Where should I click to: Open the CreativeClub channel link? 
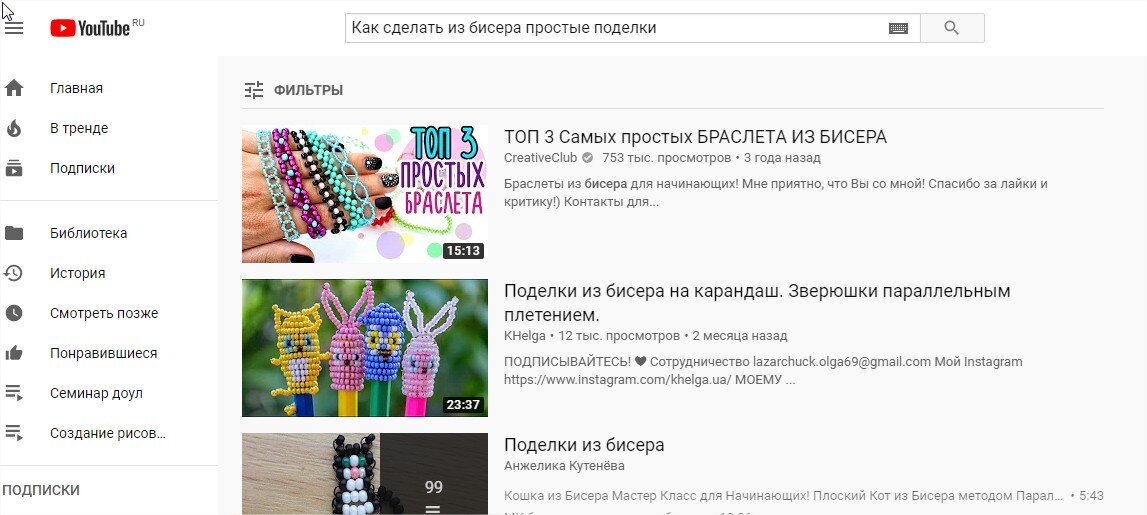(540, 158)
